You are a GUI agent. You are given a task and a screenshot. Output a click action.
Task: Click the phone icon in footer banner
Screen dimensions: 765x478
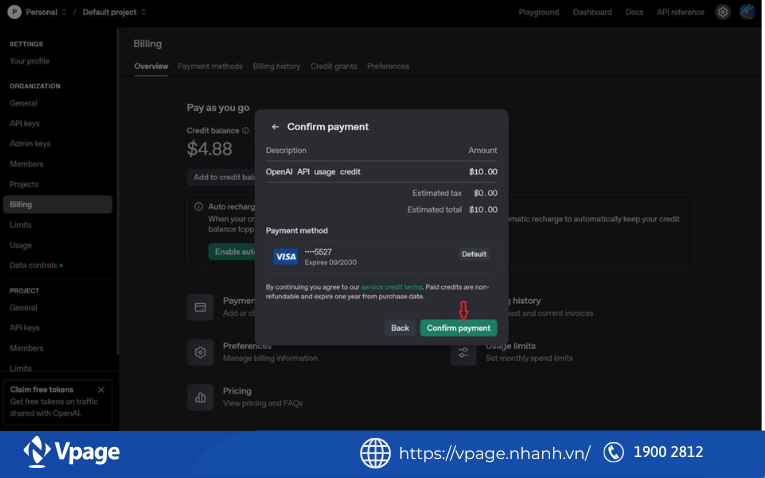click(613, 452)
